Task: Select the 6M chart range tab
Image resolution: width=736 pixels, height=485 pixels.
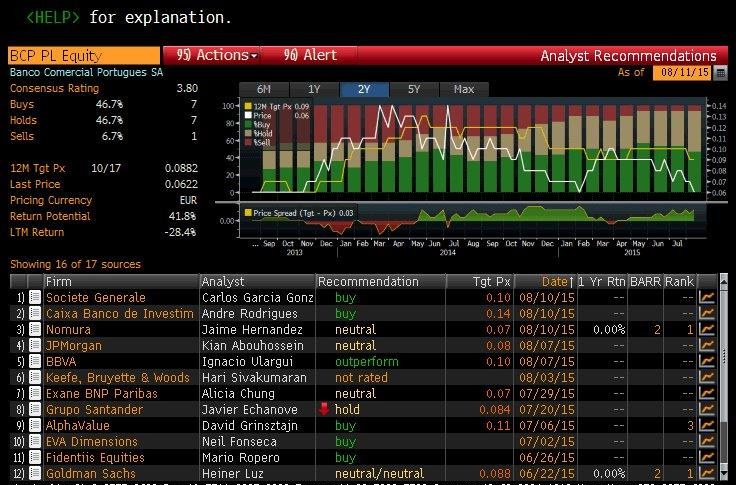Action: [x=264, y=89]
